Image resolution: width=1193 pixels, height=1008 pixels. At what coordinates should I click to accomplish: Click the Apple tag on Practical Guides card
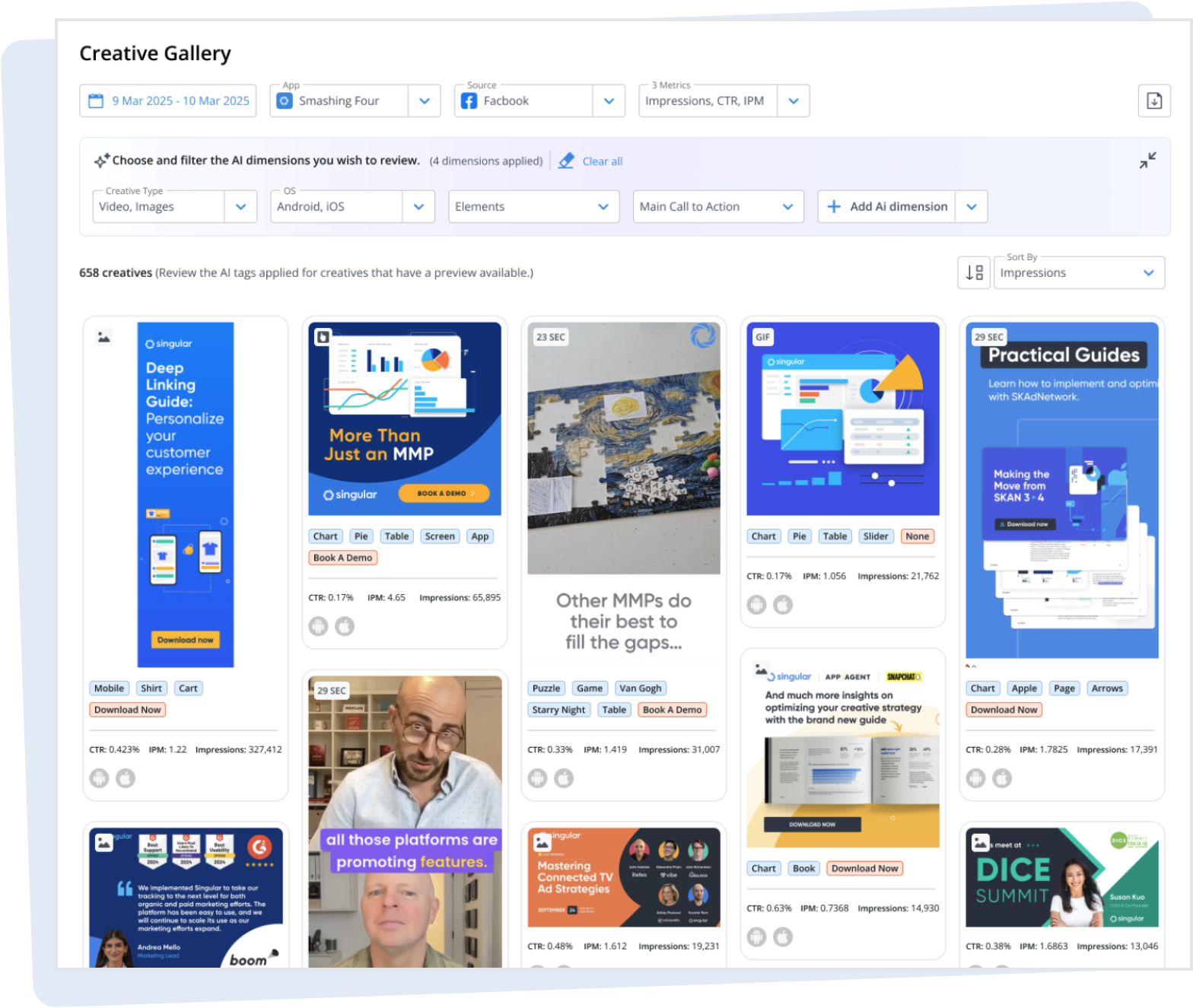point(1024,688)
